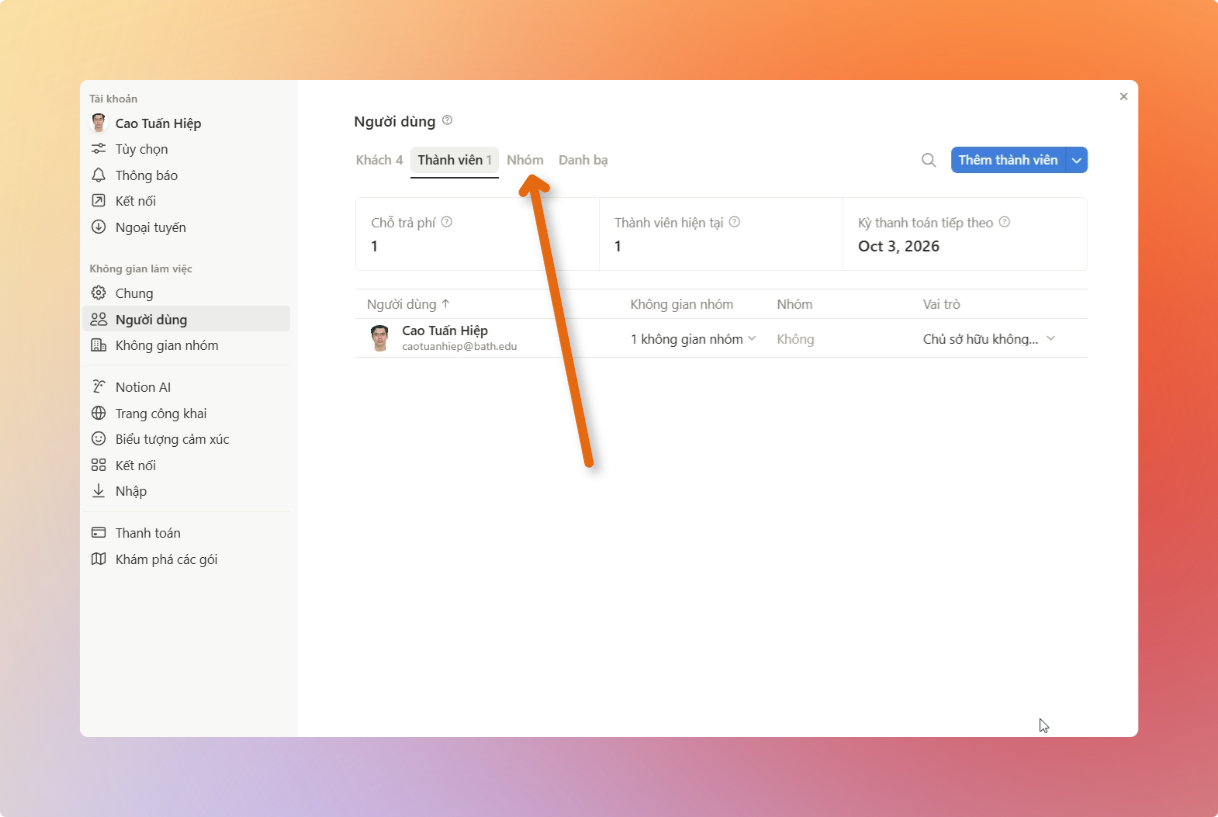Click the info icon next to Chỗ trả phí
Screen dimensions: 1218x817
pyautogui.click(x=447, y=222)
